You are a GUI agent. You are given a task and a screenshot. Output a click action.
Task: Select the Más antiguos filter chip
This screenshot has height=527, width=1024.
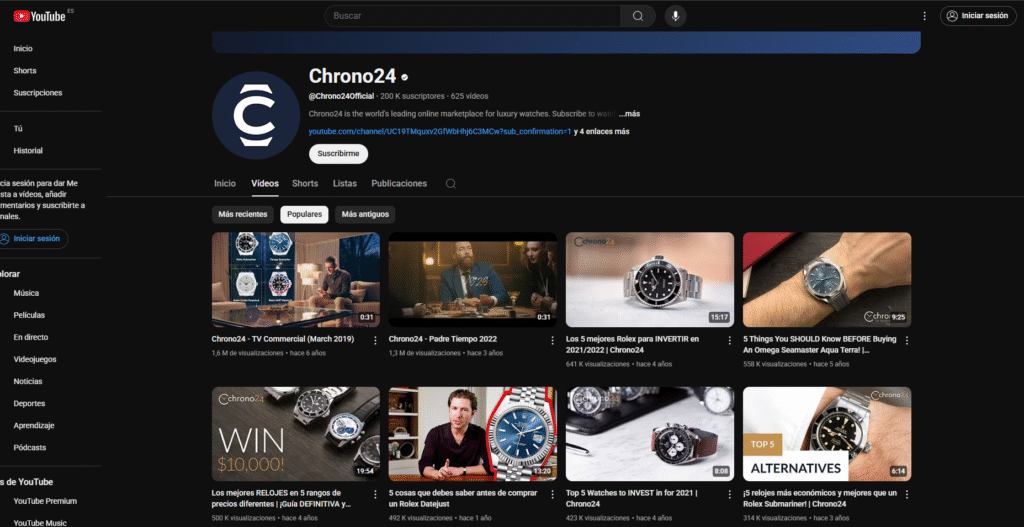365,214
